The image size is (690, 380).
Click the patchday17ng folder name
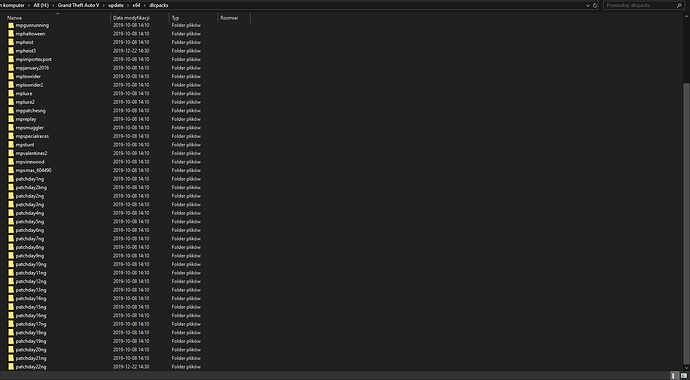[x=31, y=324]
